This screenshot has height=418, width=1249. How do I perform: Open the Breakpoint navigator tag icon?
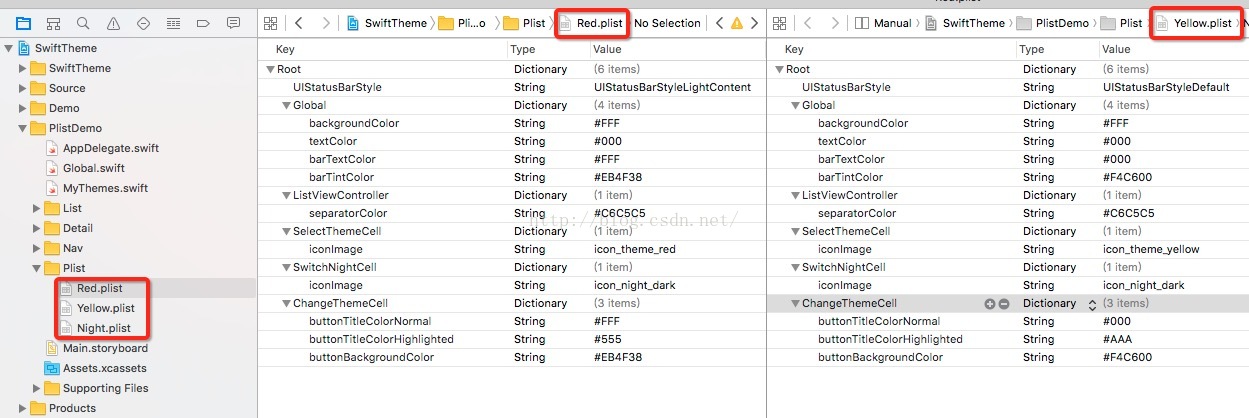(203, 23)
